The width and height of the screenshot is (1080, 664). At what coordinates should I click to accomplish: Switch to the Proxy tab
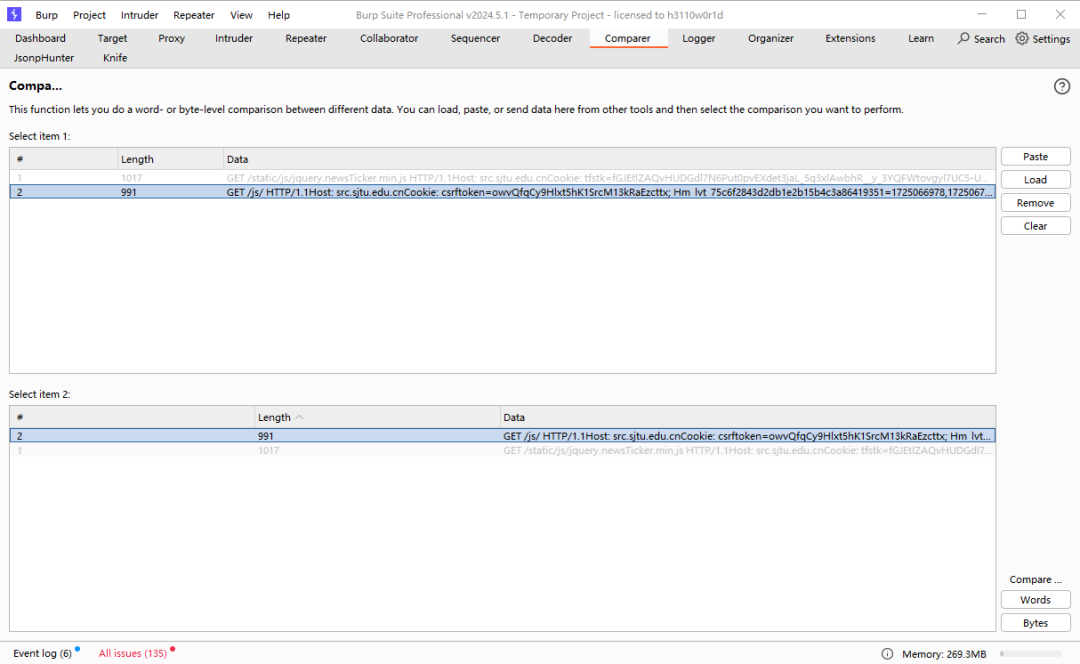[x=172, y=39]
